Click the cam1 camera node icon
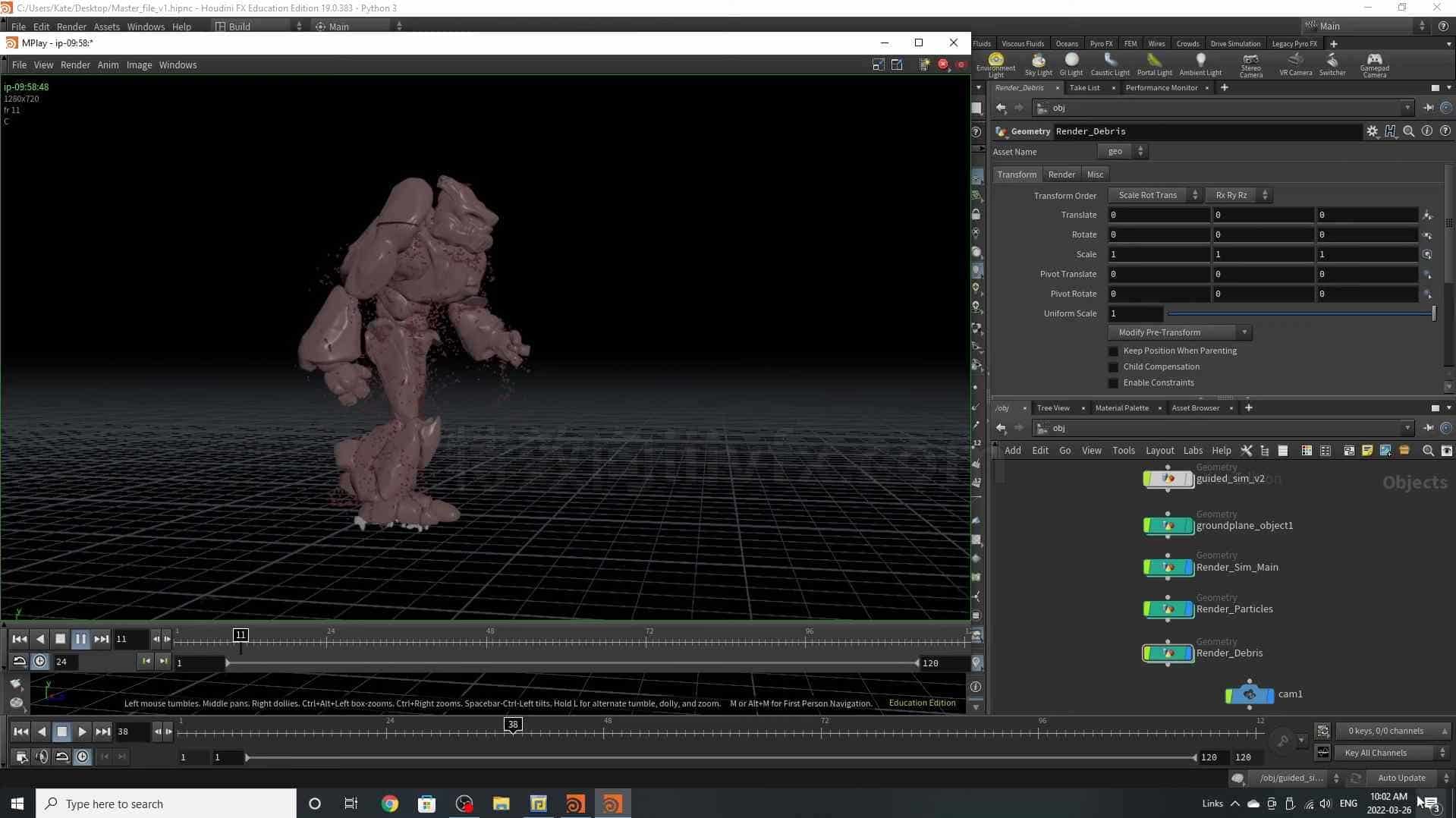1456x818 pixels. [x=1249, y=694]
